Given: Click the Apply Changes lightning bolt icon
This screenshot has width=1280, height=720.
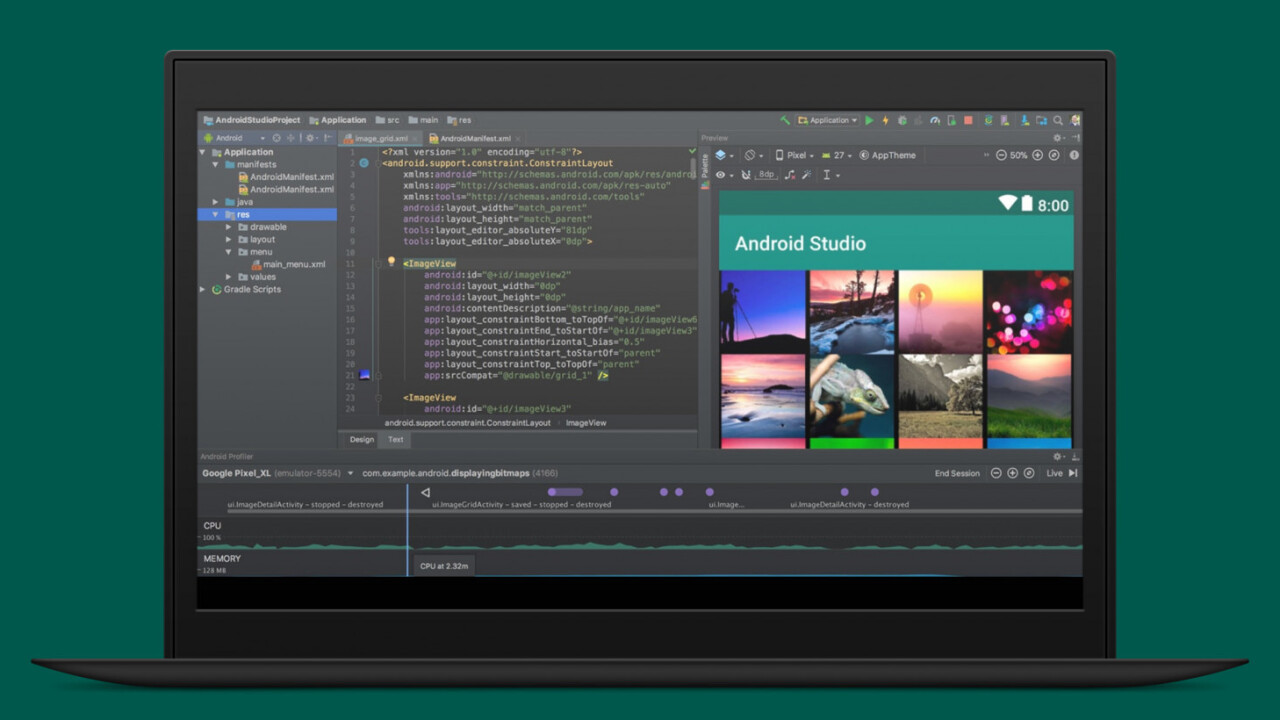Looking at the screenshot, I should point(885,120).
